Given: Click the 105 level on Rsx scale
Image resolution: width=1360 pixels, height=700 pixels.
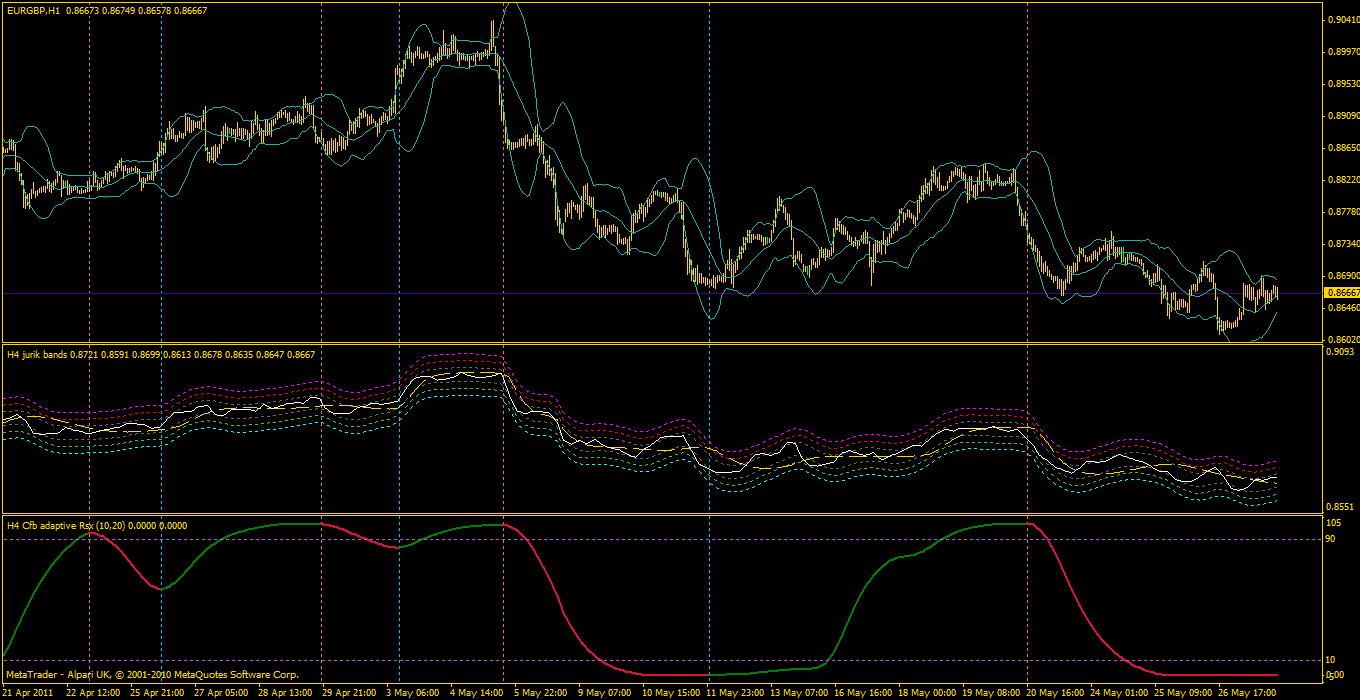Looking at the screenshot, I should tap(1333, 523).
